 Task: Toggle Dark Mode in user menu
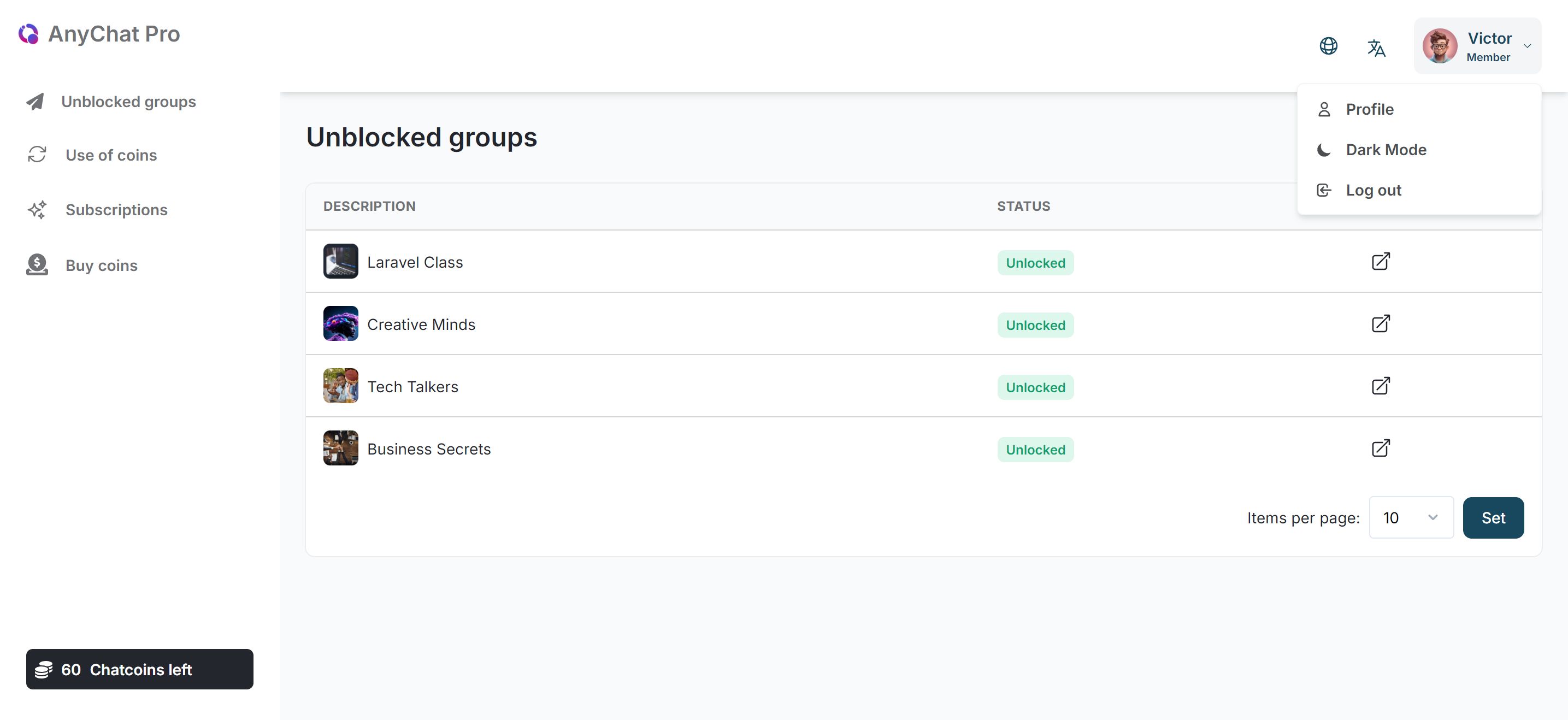(x=1386, y=150)
